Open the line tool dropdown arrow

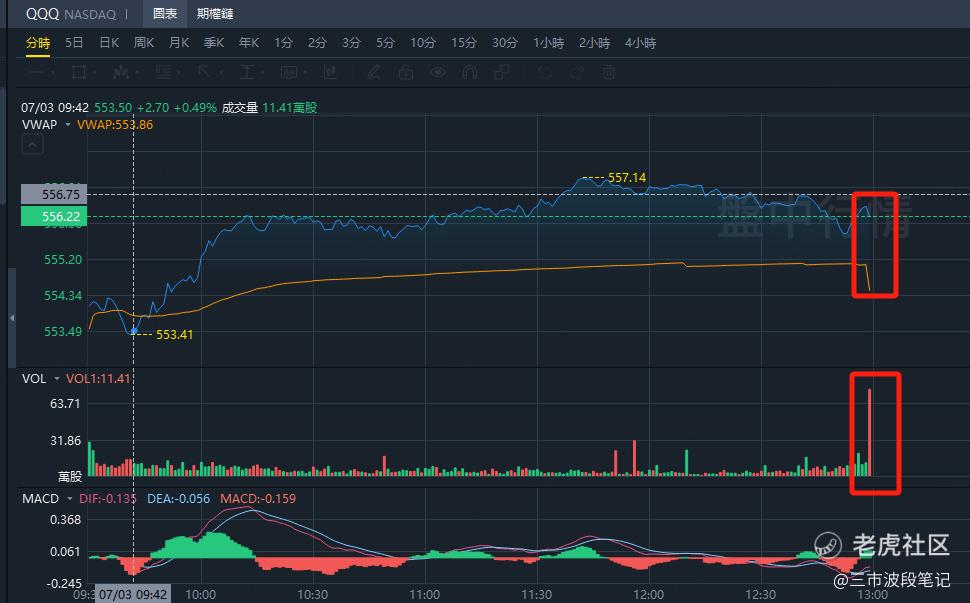coord(53,73)
